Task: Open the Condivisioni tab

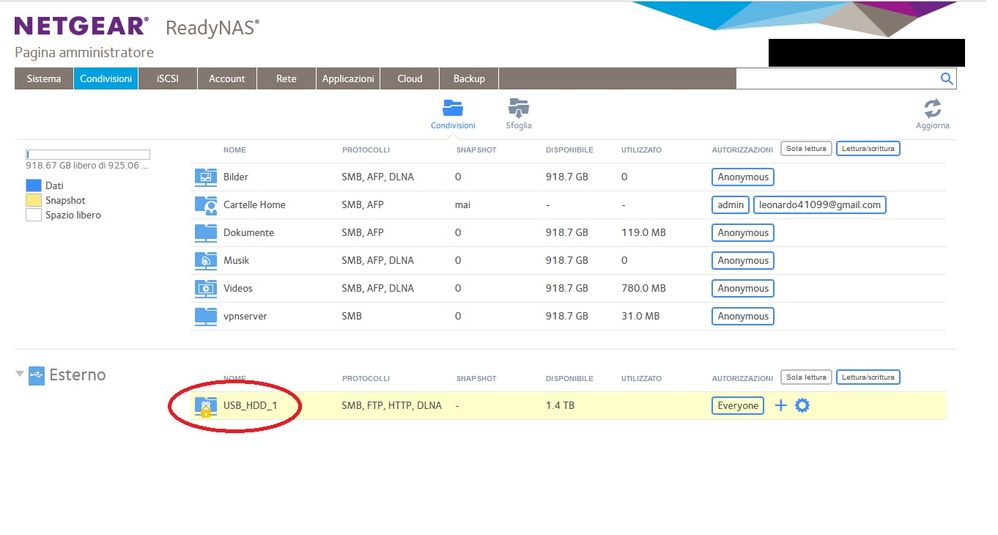Action: click(x=106, y=79)
